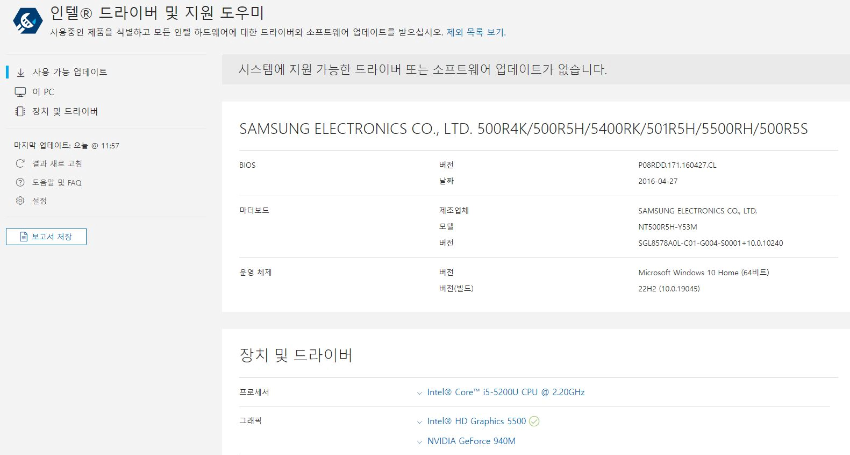Click the BIOS date 2016-04-27
The image size is (850, 455).
658,181
